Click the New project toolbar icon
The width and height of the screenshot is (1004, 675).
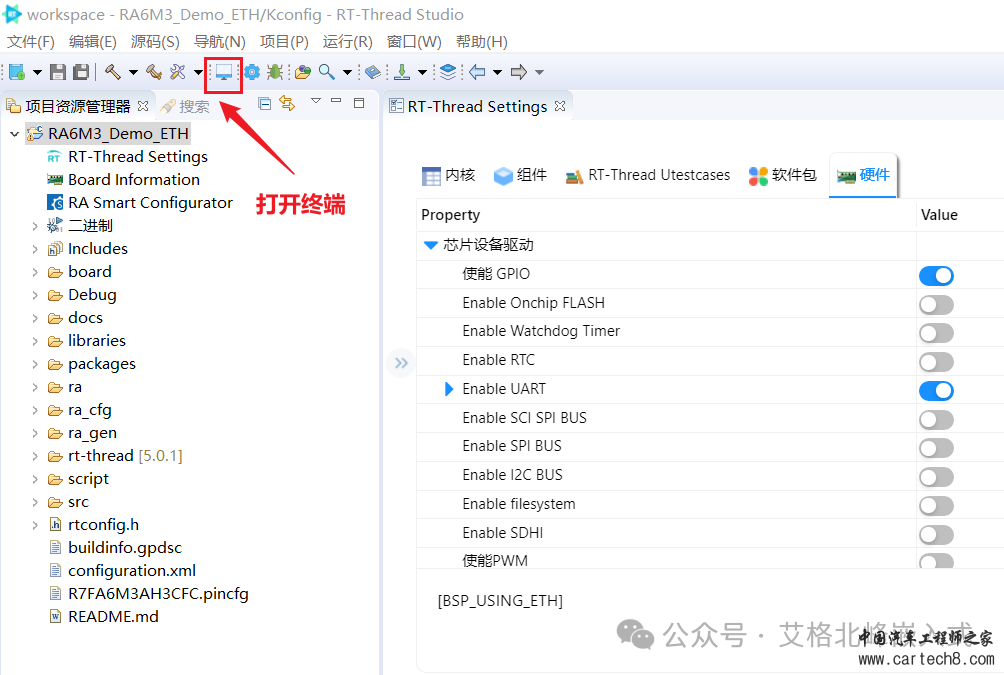point(17,72)
